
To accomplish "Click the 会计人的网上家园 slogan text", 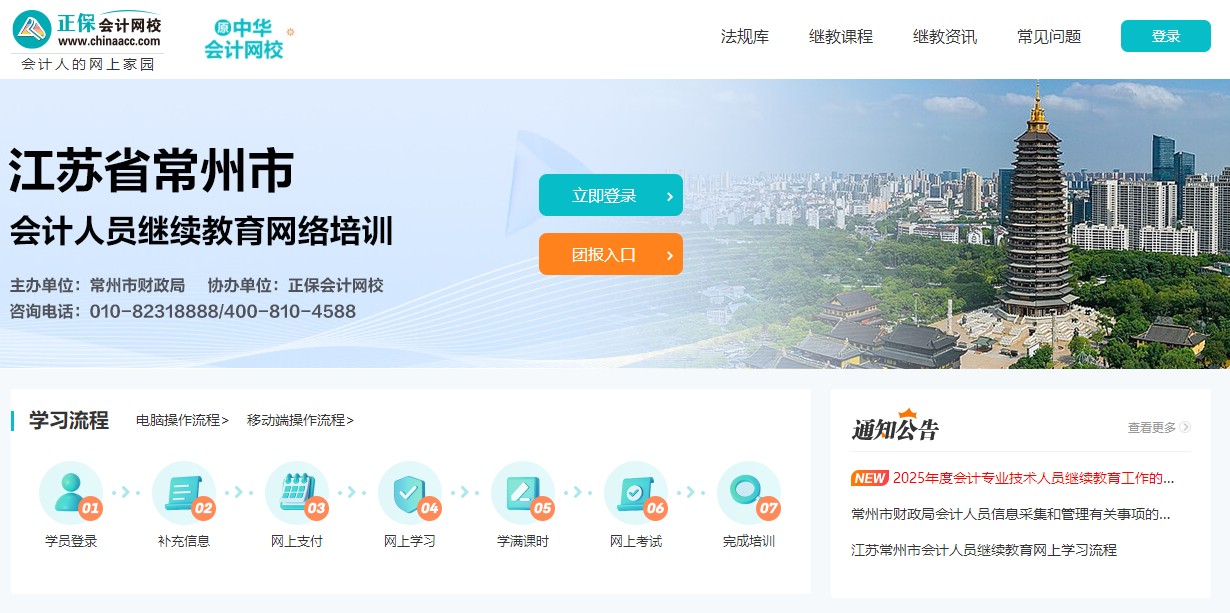I will [88, 64].
